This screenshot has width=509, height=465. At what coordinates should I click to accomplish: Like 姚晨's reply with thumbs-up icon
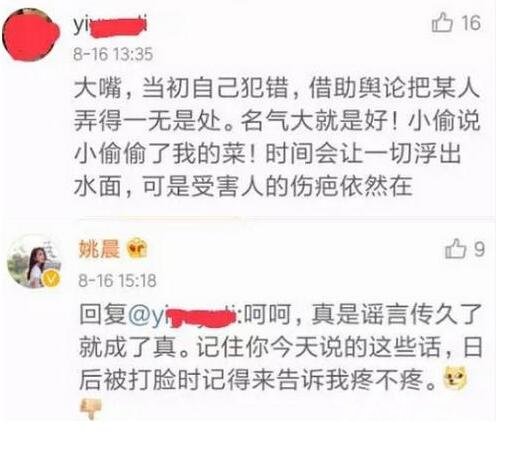click(455, 249)
